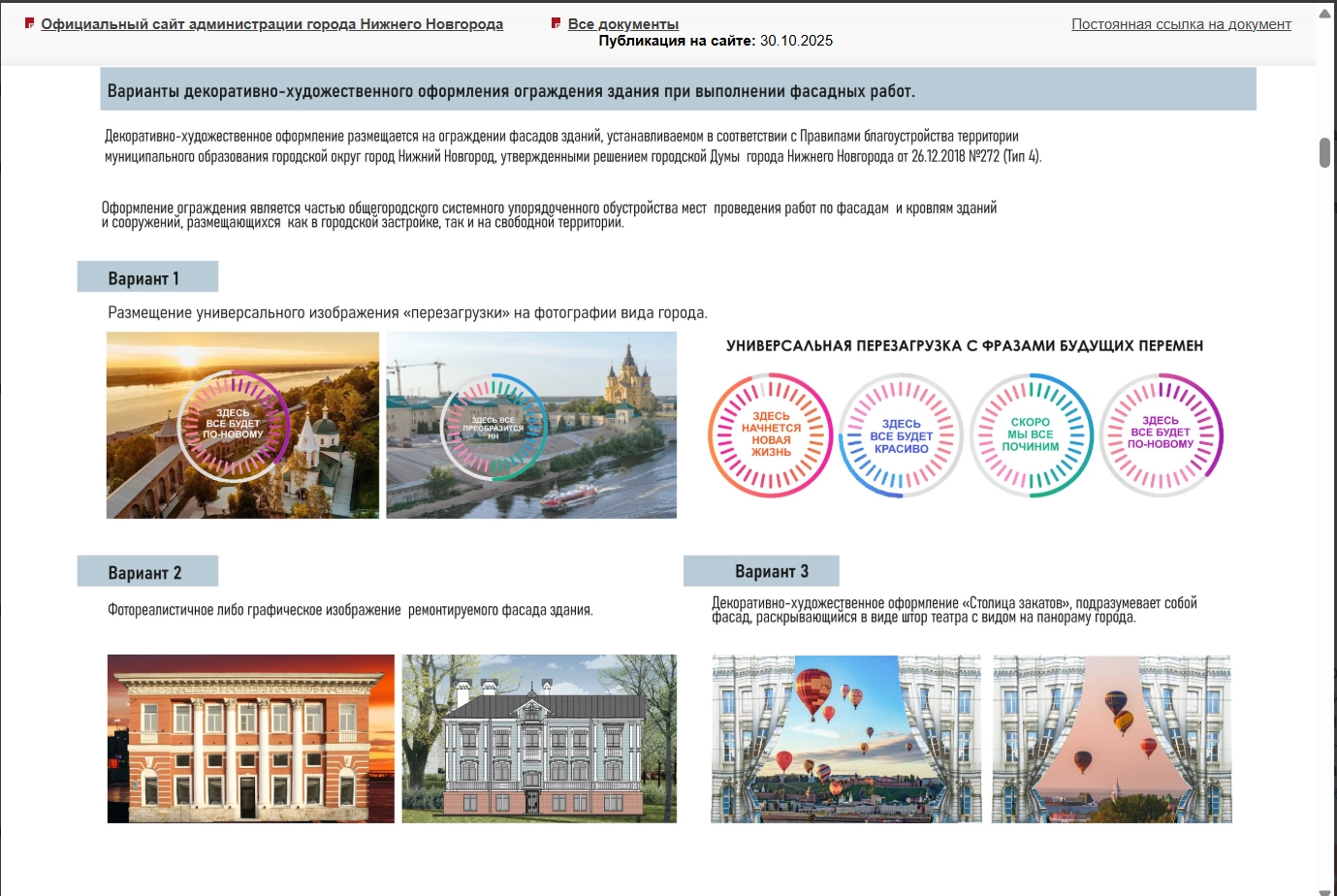Click the purple 'Здесь все будет по-новому' badge
The height and width of the screenshot is (896, 1337).
tap(1161, 433)
